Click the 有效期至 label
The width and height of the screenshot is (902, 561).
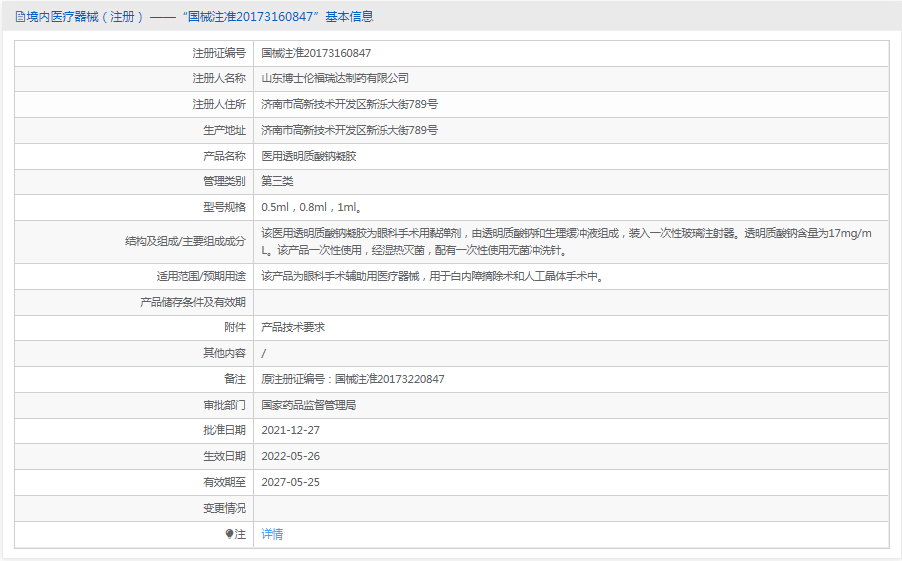coord(224,482)
